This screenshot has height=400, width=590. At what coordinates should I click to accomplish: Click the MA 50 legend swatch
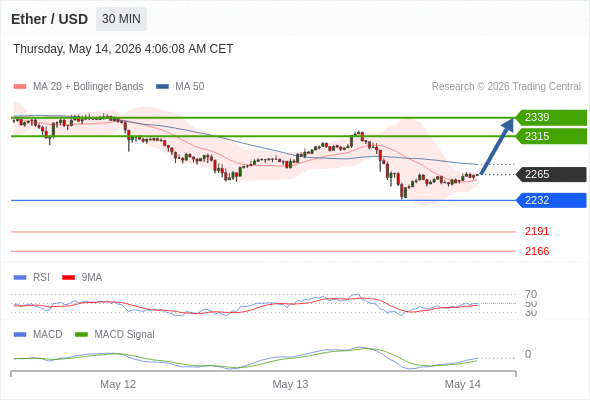162,87
